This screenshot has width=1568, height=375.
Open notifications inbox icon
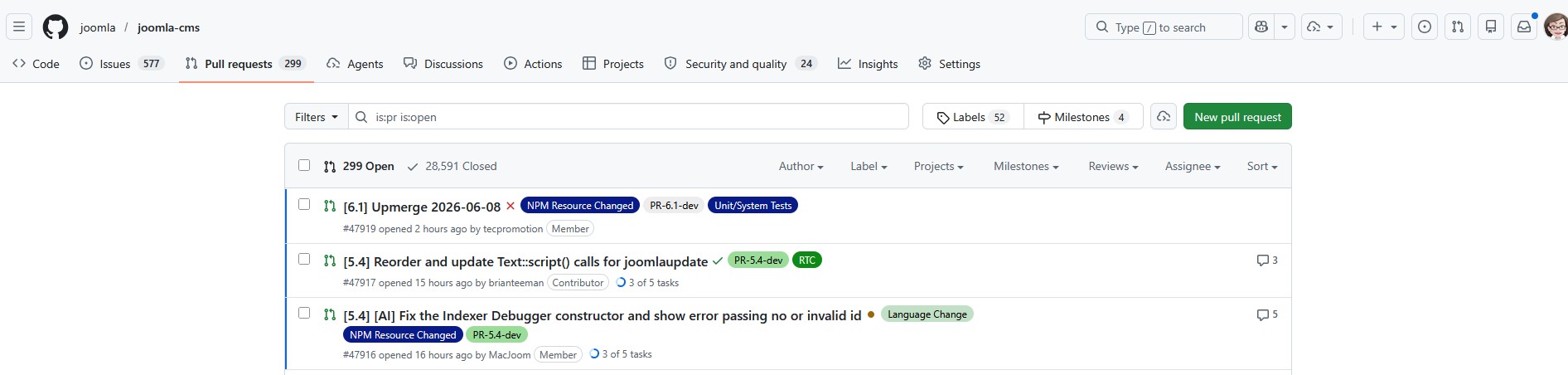tap(1524, 27)
